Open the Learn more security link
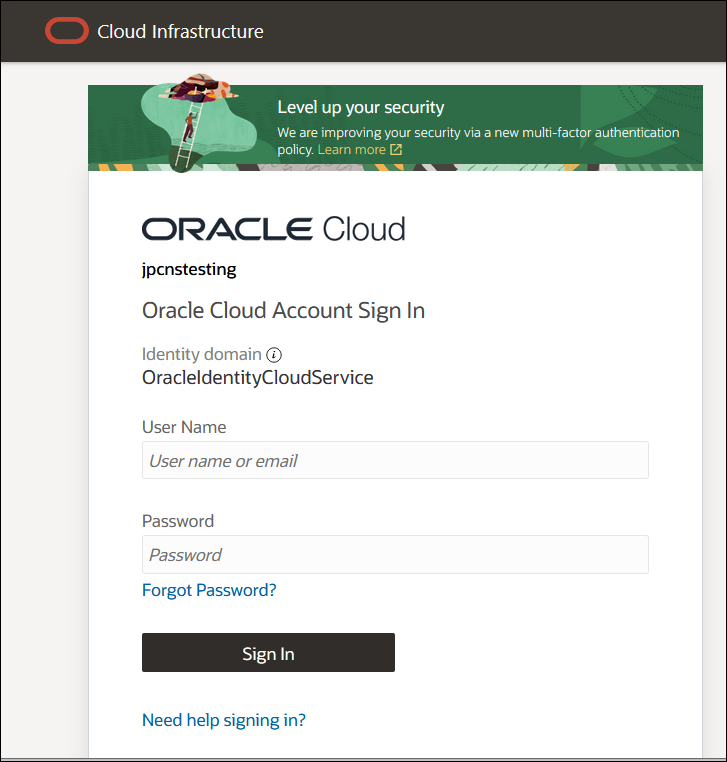727x762 pixels. click(351, 149)
